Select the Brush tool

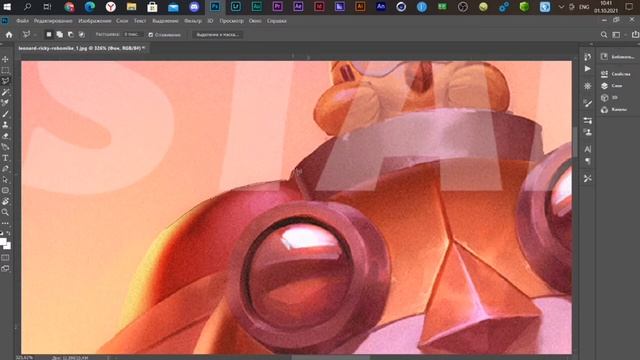5,114
